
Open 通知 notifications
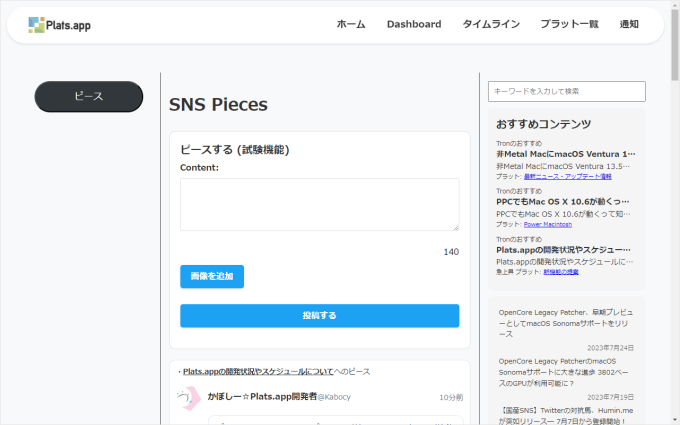pyautogui.click(x=629, y=24)
